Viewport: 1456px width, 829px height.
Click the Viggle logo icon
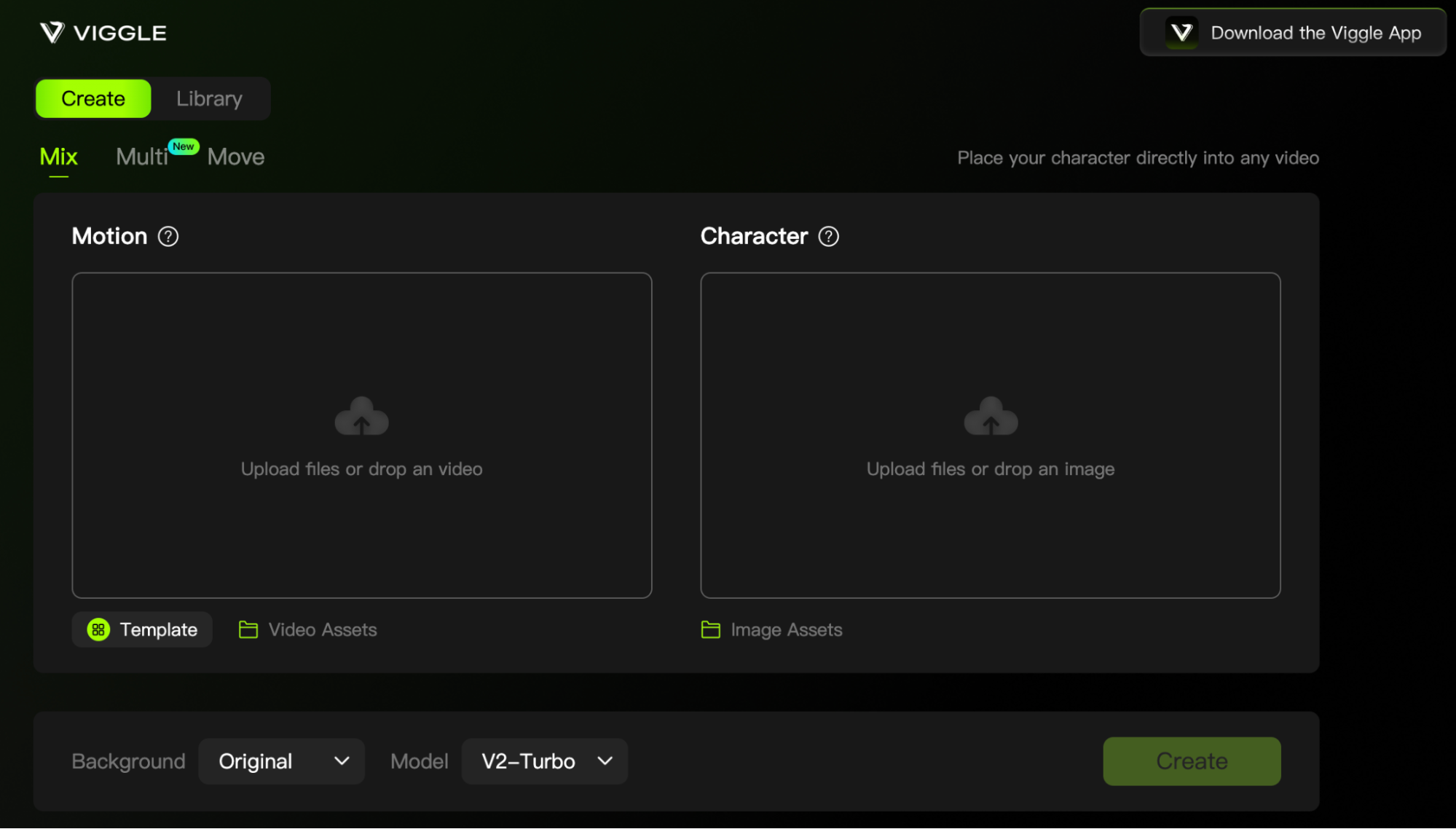[x=52, y=33]
